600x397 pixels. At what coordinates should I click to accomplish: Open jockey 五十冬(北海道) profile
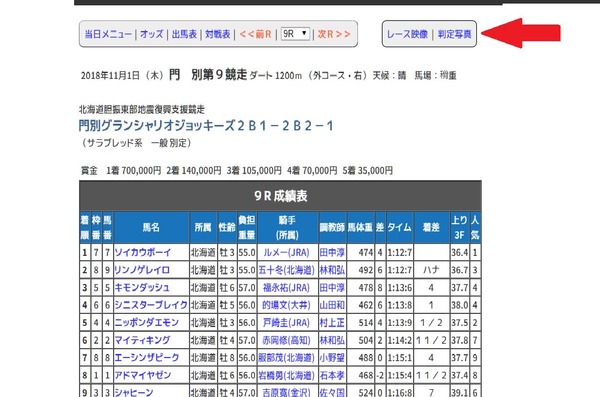(287, 270)
